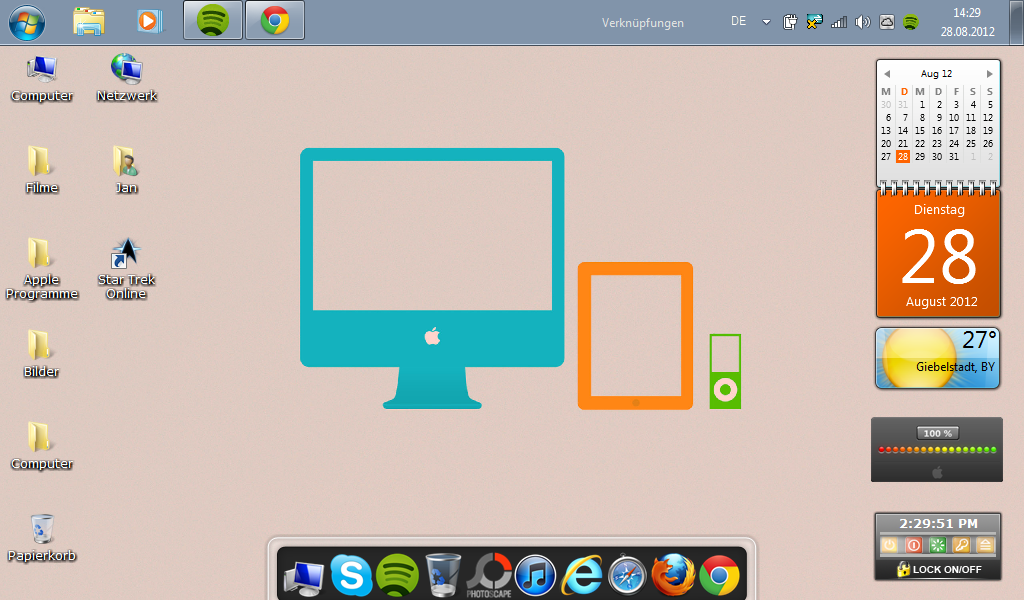Image resolution: width=1024 pixels, height=600 pixels.
Task: Open the recycle bin in the dock
Action: [x=443, y=575]
